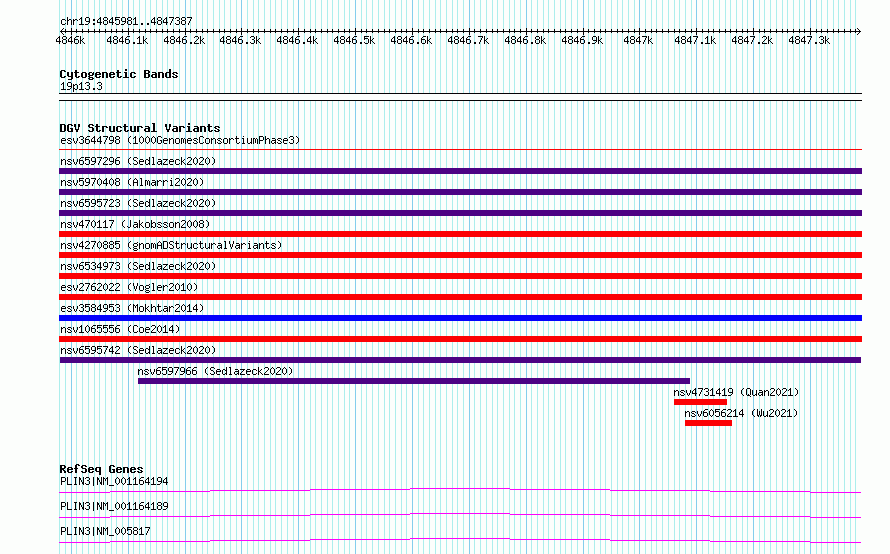Select variant label nsv470117 (Jakobsson2008)
The image size is (890, 554).
point(135,224)
